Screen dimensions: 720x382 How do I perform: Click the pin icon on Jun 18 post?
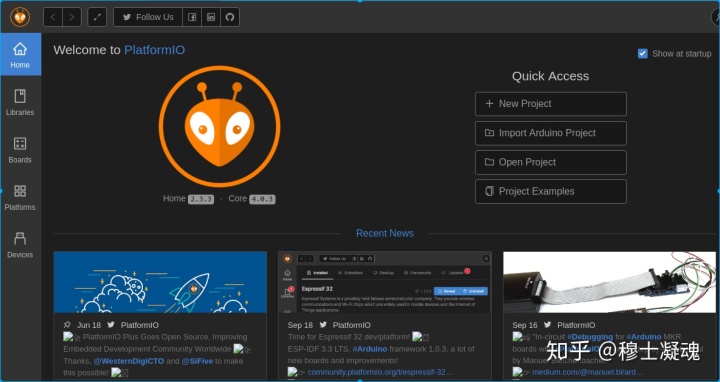tap(68, 325)
